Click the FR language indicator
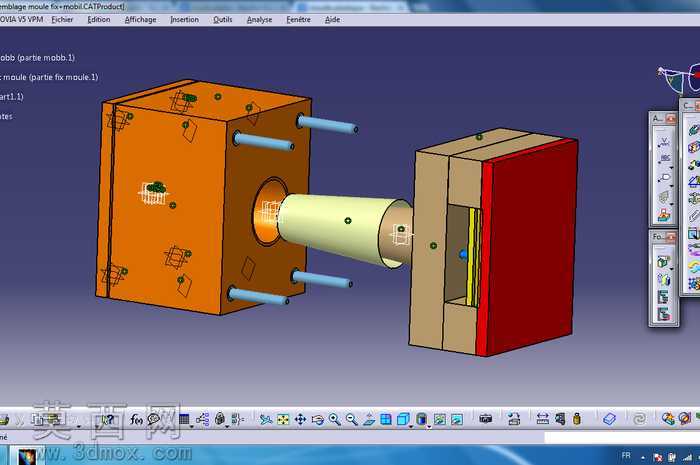 point(626,456)
